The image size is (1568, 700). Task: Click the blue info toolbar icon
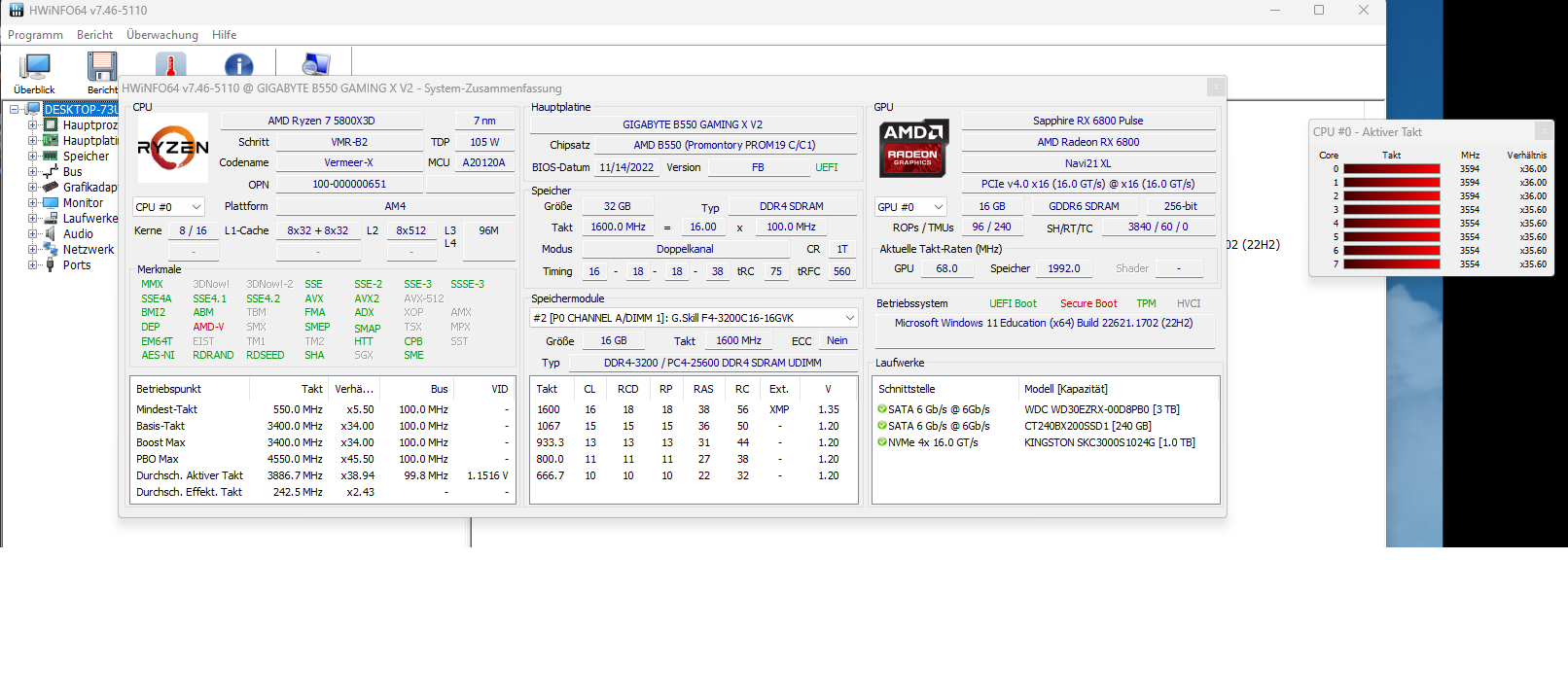point(238,65)
